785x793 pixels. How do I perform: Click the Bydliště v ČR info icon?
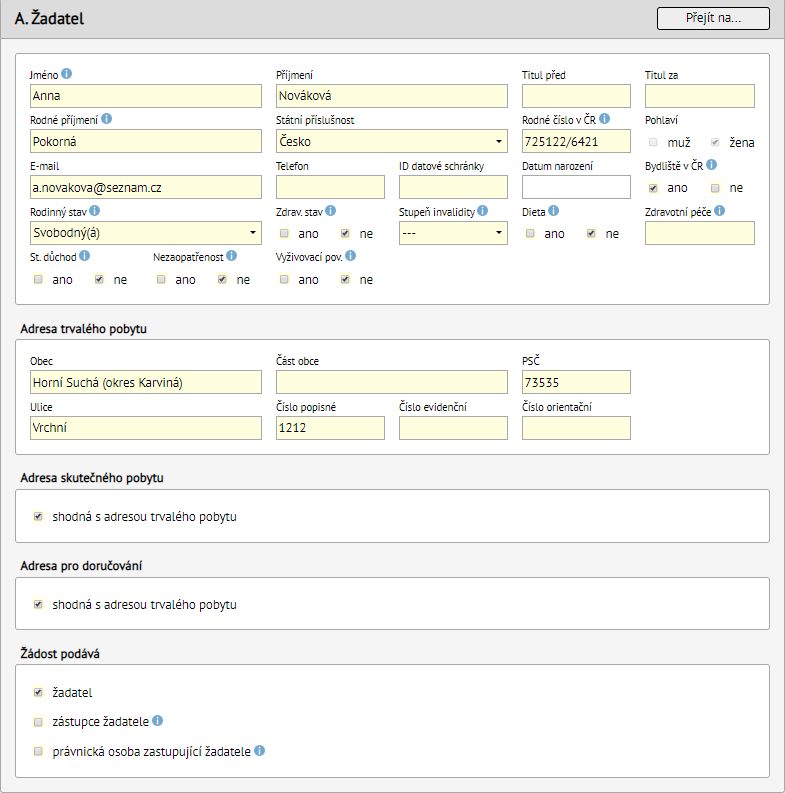(711, 164)
